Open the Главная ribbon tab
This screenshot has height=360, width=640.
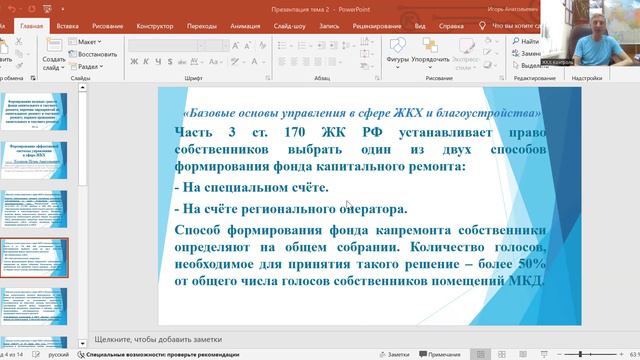(x=31, y=26)
